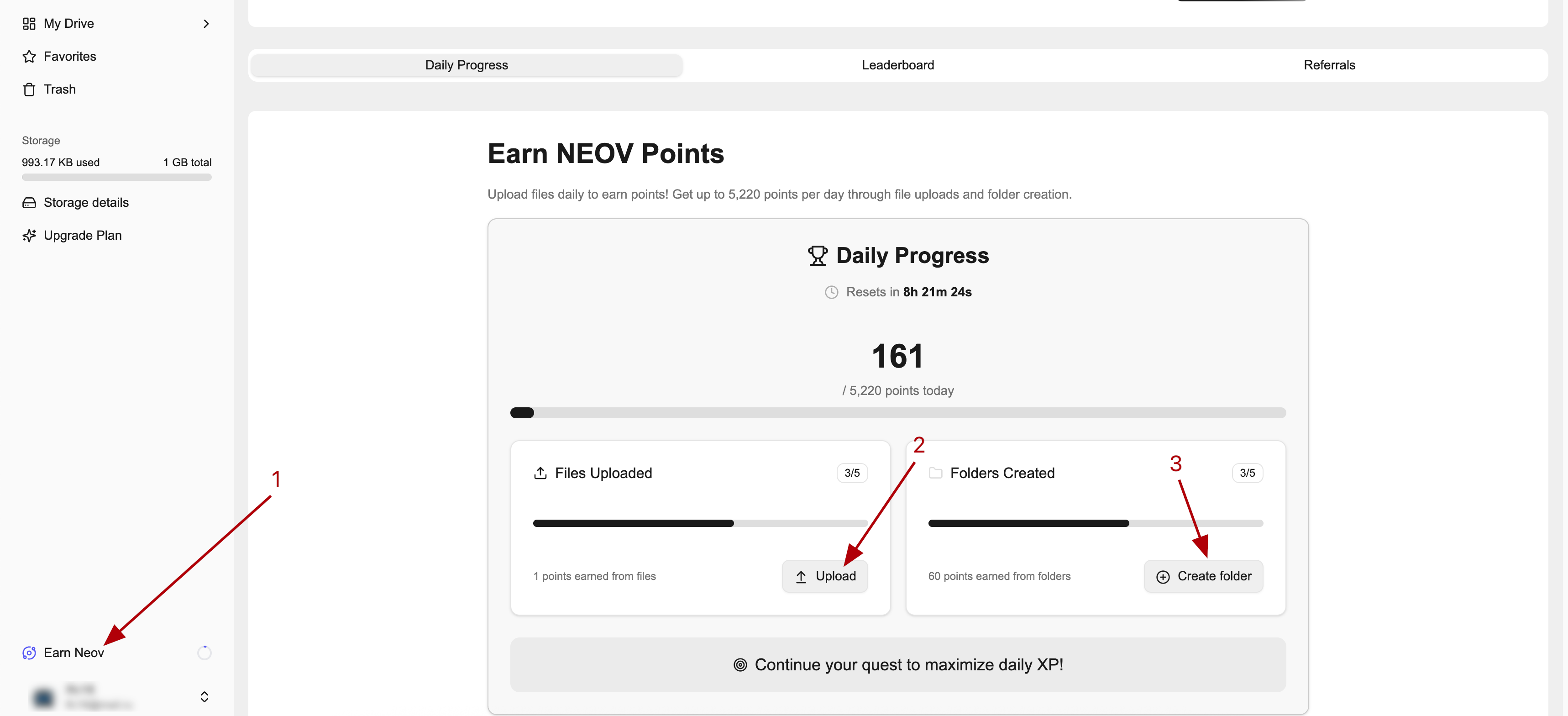Click the Favorites star icon
This screenshot has width=1568, height=716.
click(x=29, y=57)
